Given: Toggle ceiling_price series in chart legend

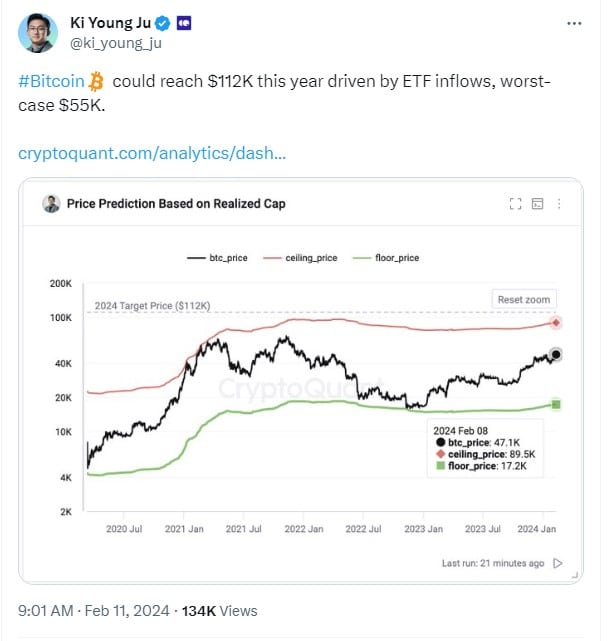Looking at the screenshot, I should click(x=301, y=258).
